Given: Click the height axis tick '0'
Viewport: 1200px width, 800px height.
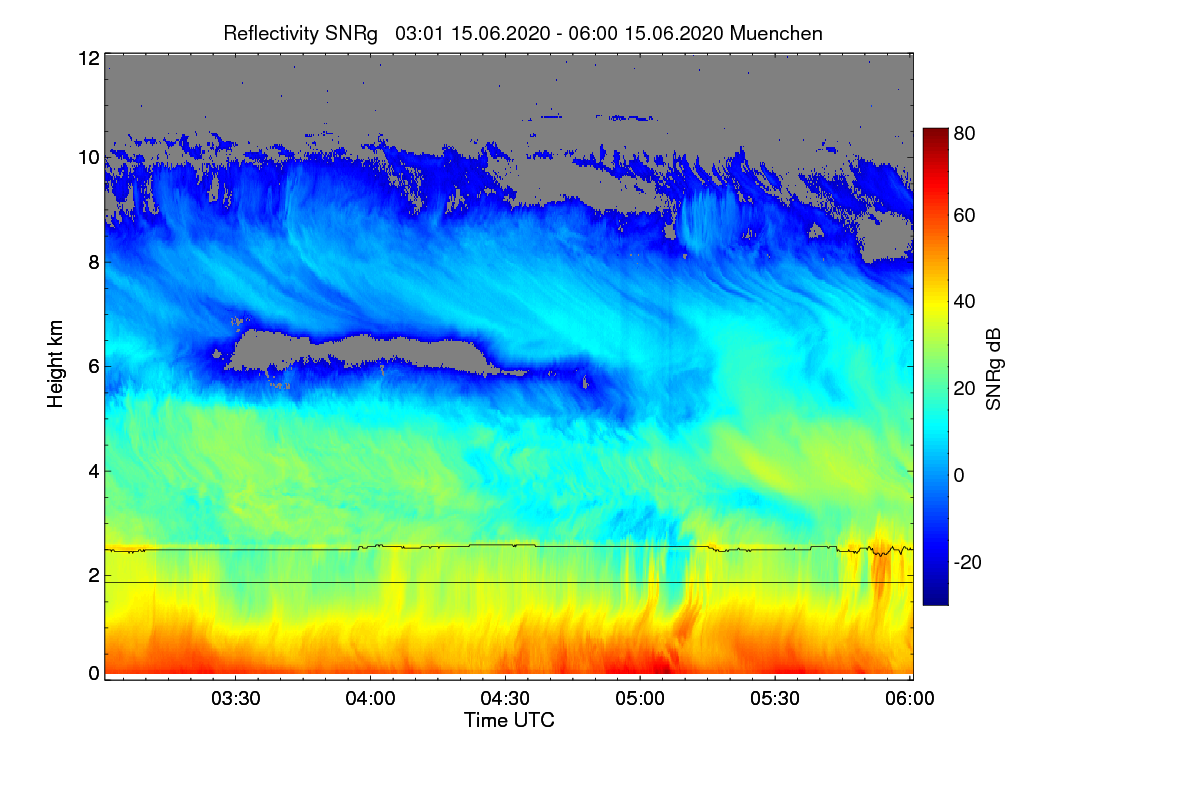Looking at the screenshot, I should point(92,673).
